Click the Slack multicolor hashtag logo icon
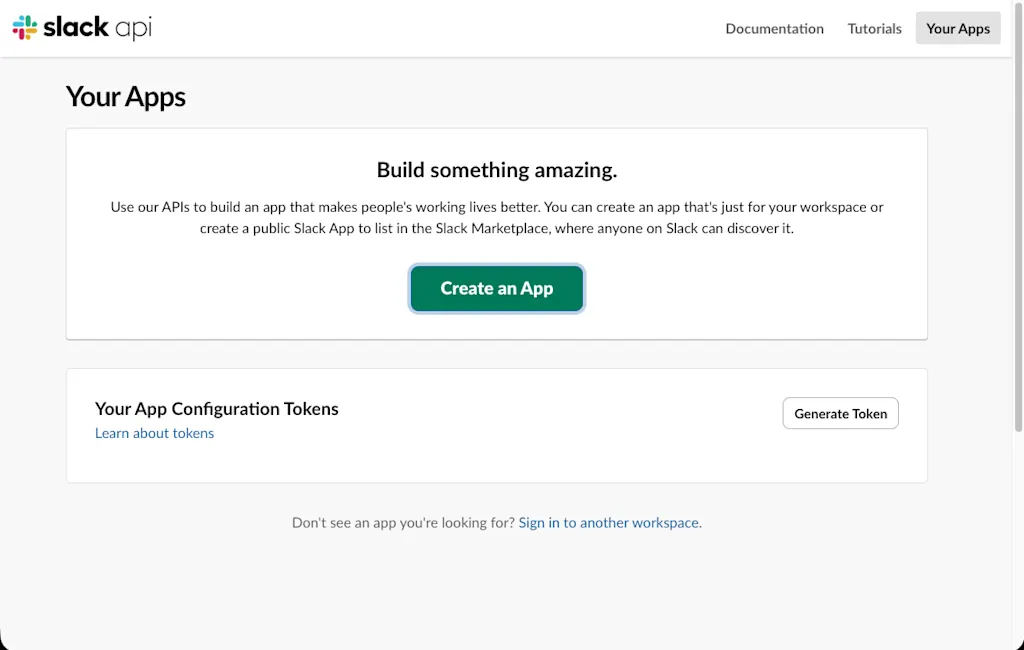This screenshot has width=1024, height=650. click(25, 28)
